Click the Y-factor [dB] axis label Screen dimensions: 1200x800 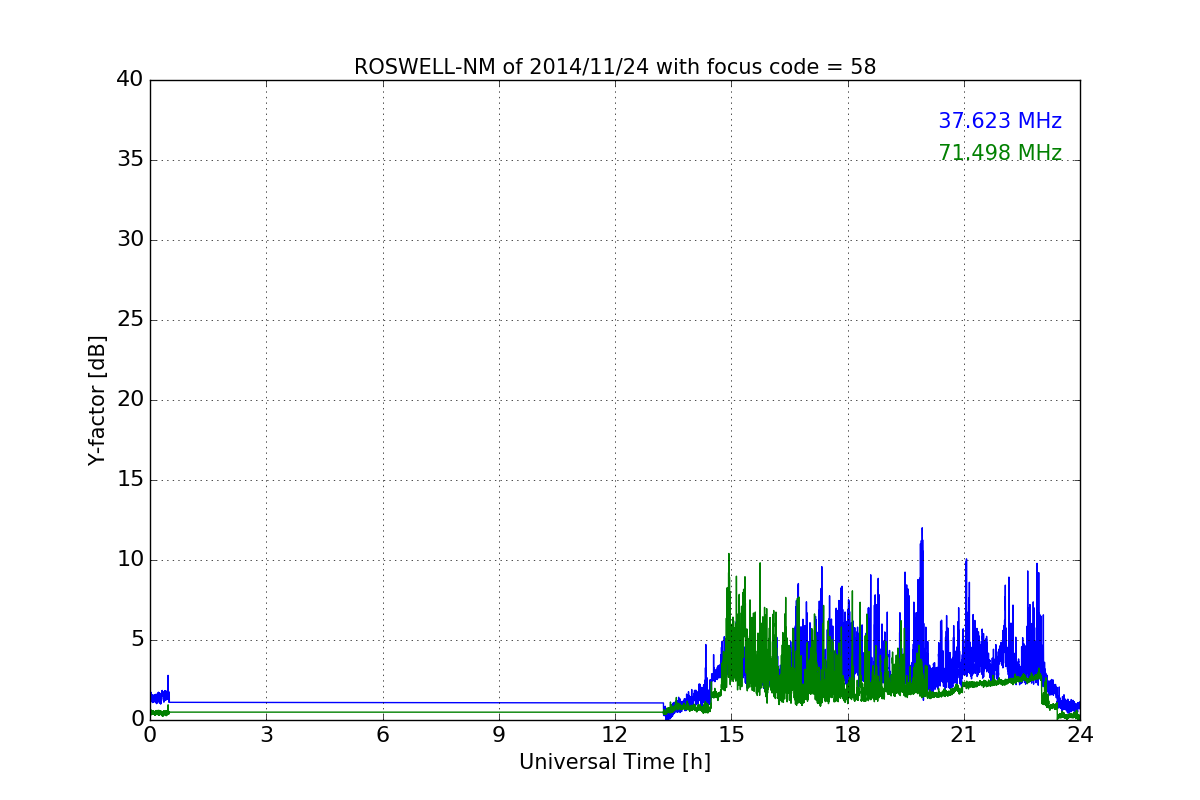[x=97, y=400]
